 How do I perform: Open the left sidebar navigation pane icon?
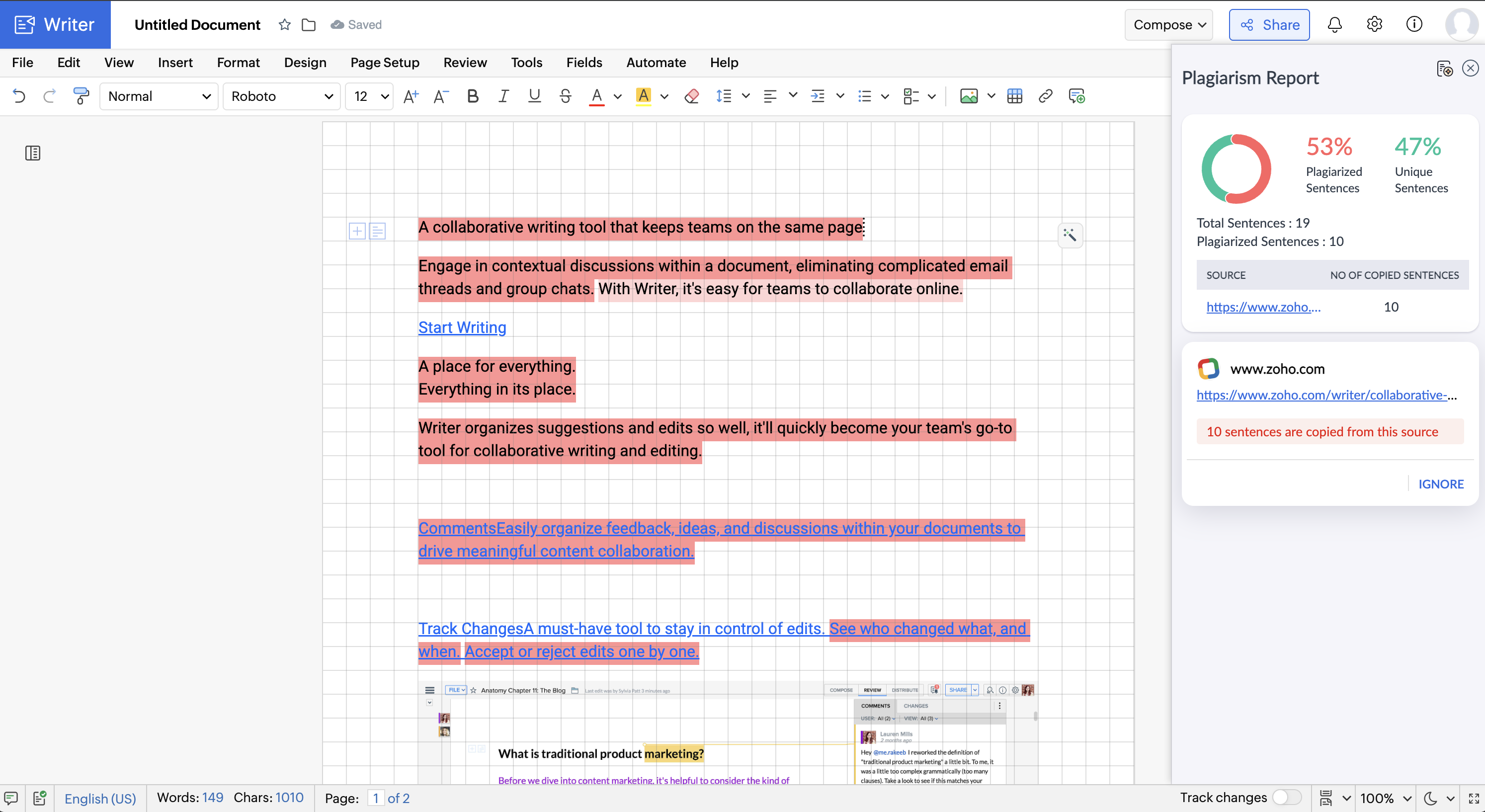click(33, 153)
